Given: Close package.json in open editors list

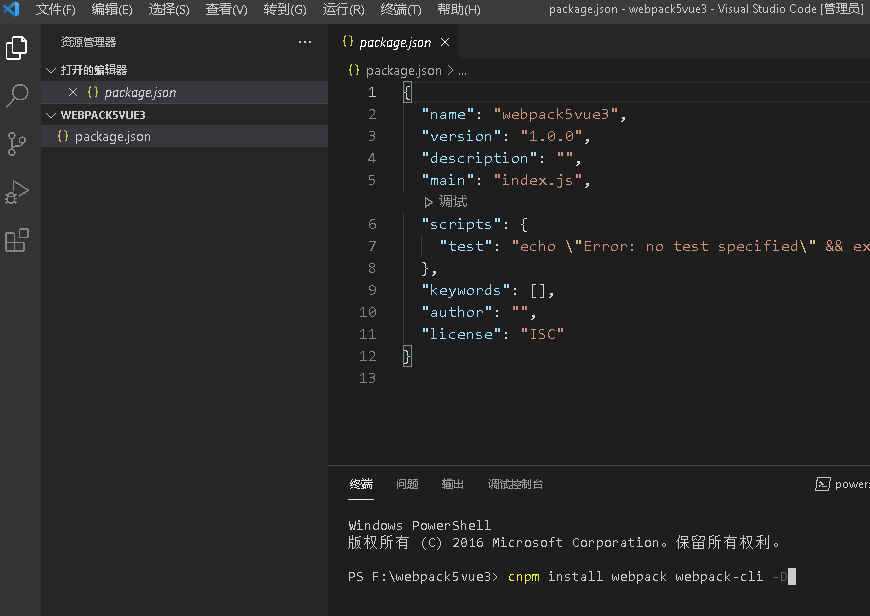Looking at the screenshot, I should click(73, 92).
